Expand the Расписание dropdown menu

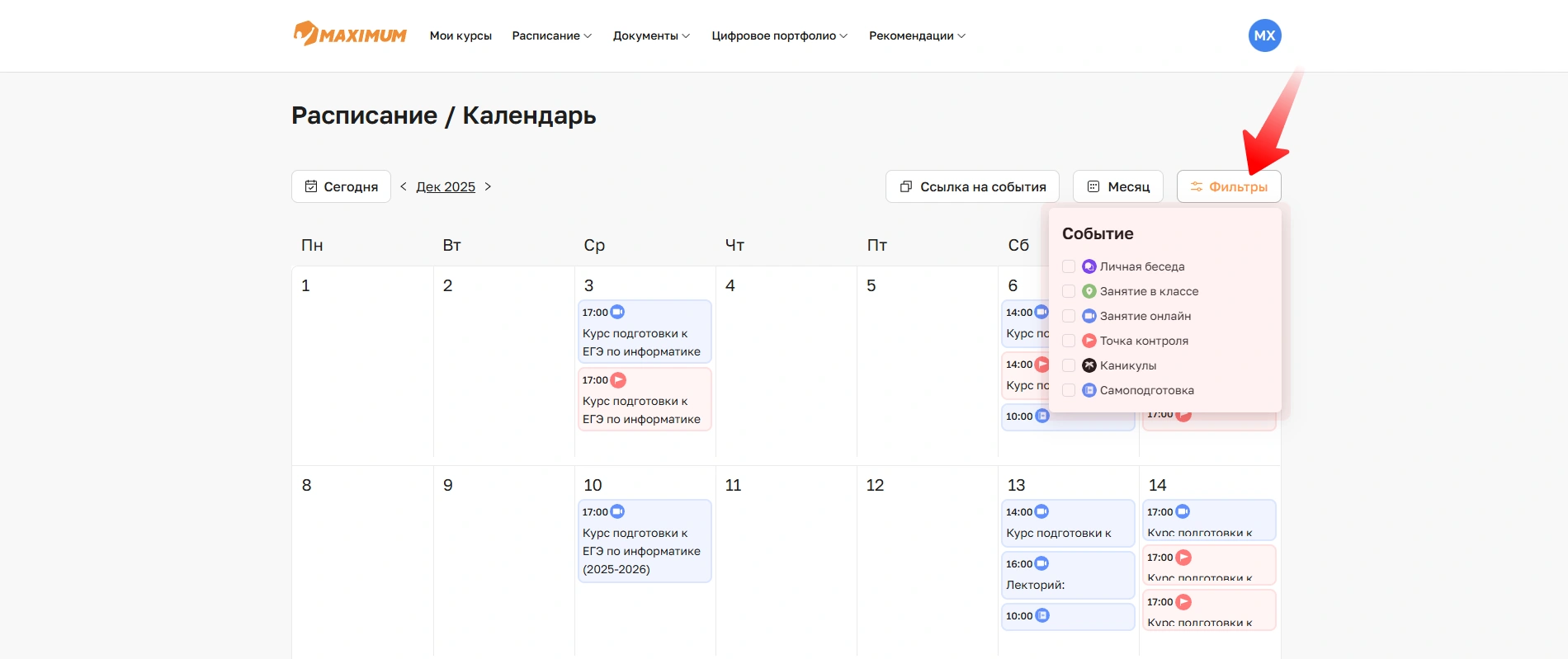coord(551,35)
